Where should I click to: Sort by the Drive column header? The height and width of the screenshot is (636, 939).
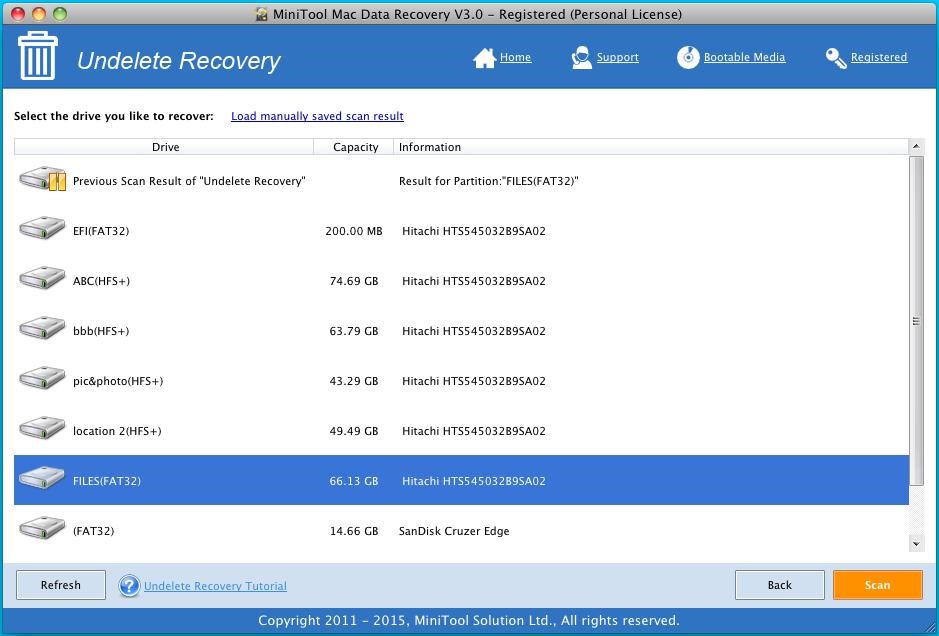pyautogui.click(x=165, y=147)
